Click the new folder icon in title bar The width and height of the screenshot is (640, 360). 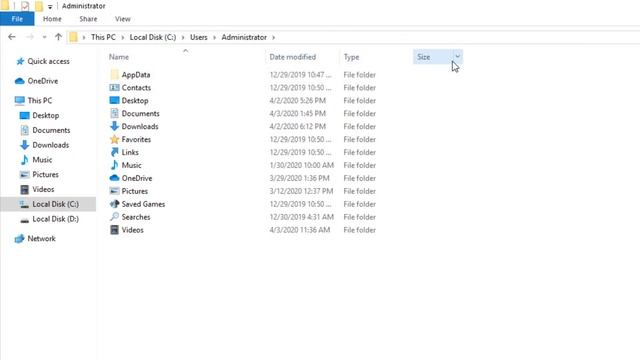[39, 6]
